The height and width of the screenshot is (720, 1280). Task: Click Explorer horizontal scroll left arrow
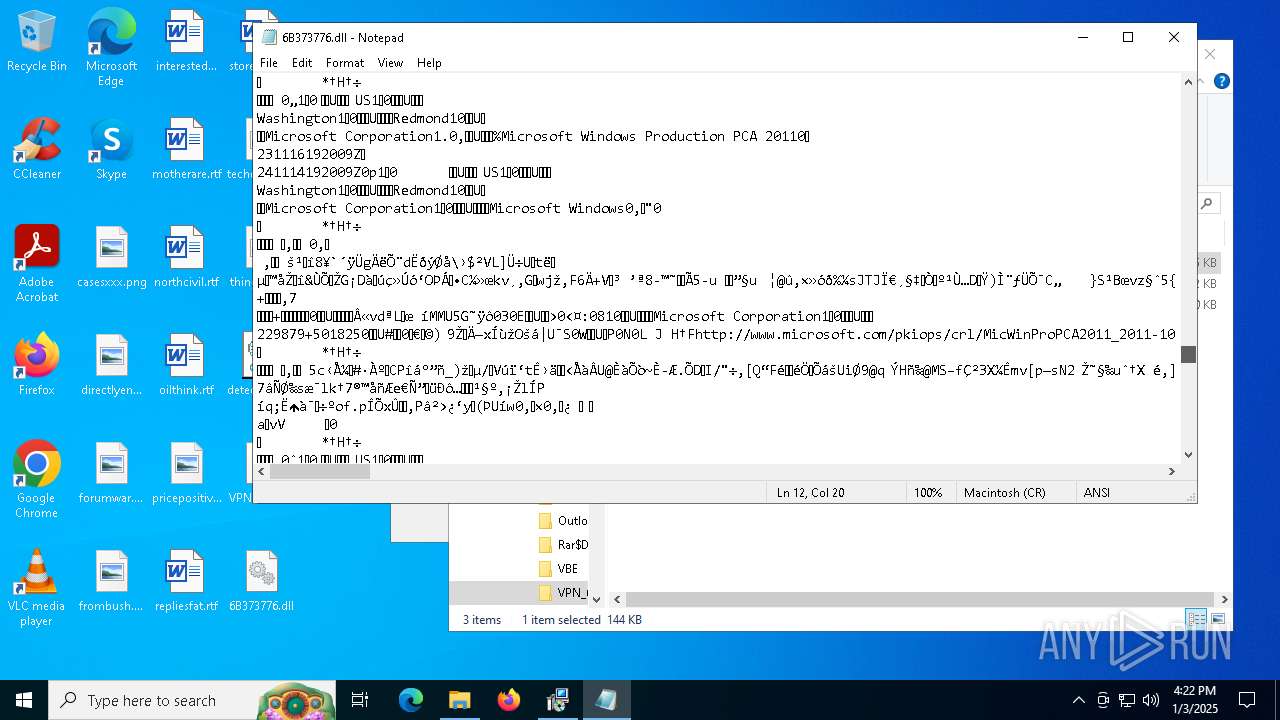[x=617, y=599]
